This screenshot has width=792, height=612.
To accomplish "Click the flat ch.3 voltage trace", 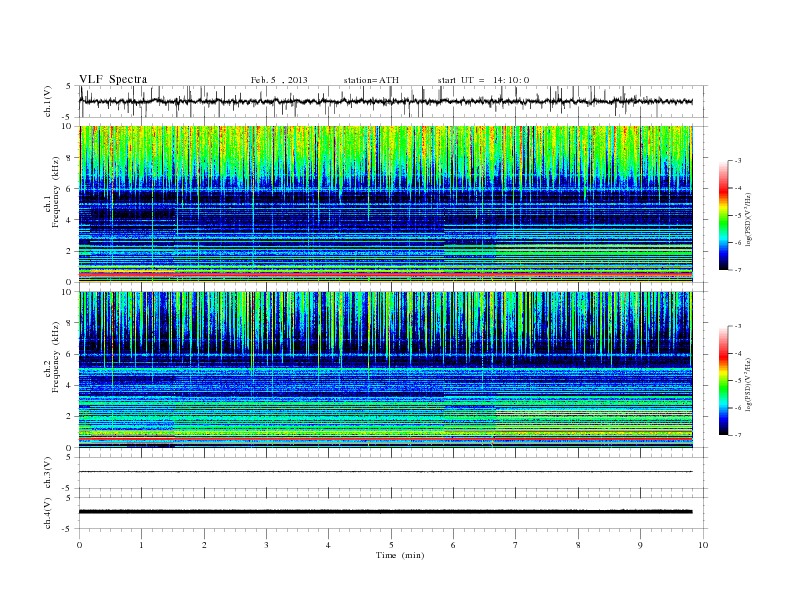I will [x=385, y=472].
